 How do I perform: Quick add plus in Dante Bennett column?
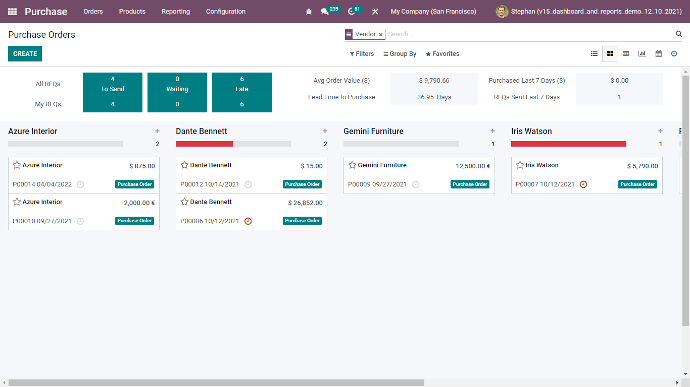pyautogui.click(x=325, y=131)
